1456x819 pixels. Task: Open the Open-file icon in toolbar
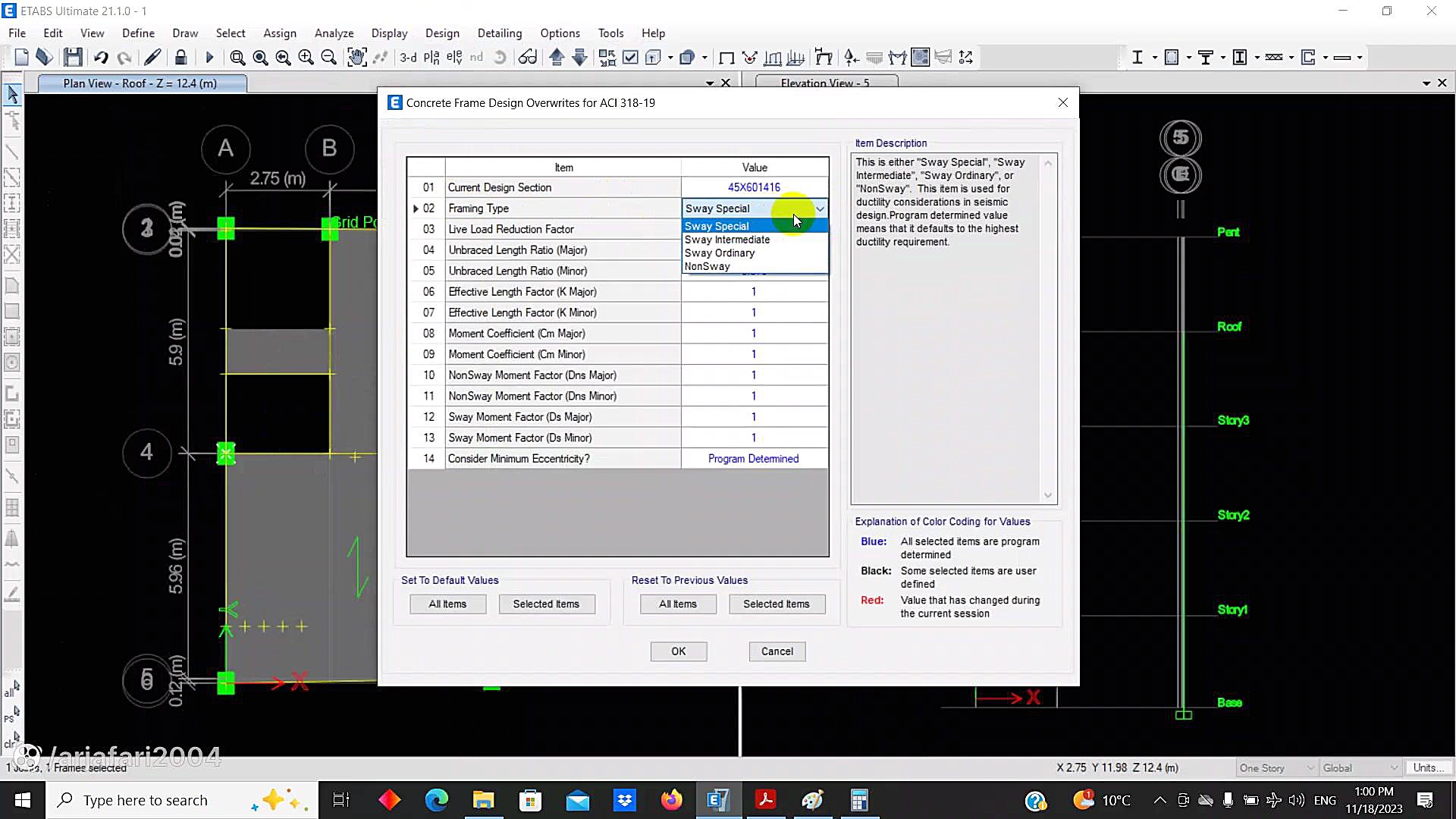point(44,57)
